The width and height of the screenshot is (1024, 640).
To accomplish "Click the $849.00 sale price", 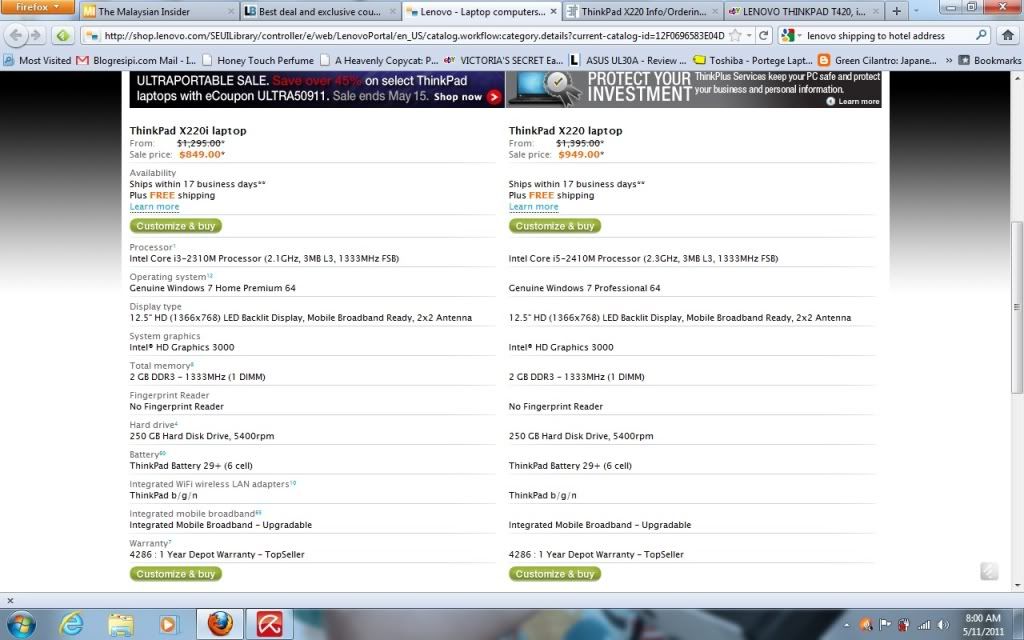I will [202, 155].
